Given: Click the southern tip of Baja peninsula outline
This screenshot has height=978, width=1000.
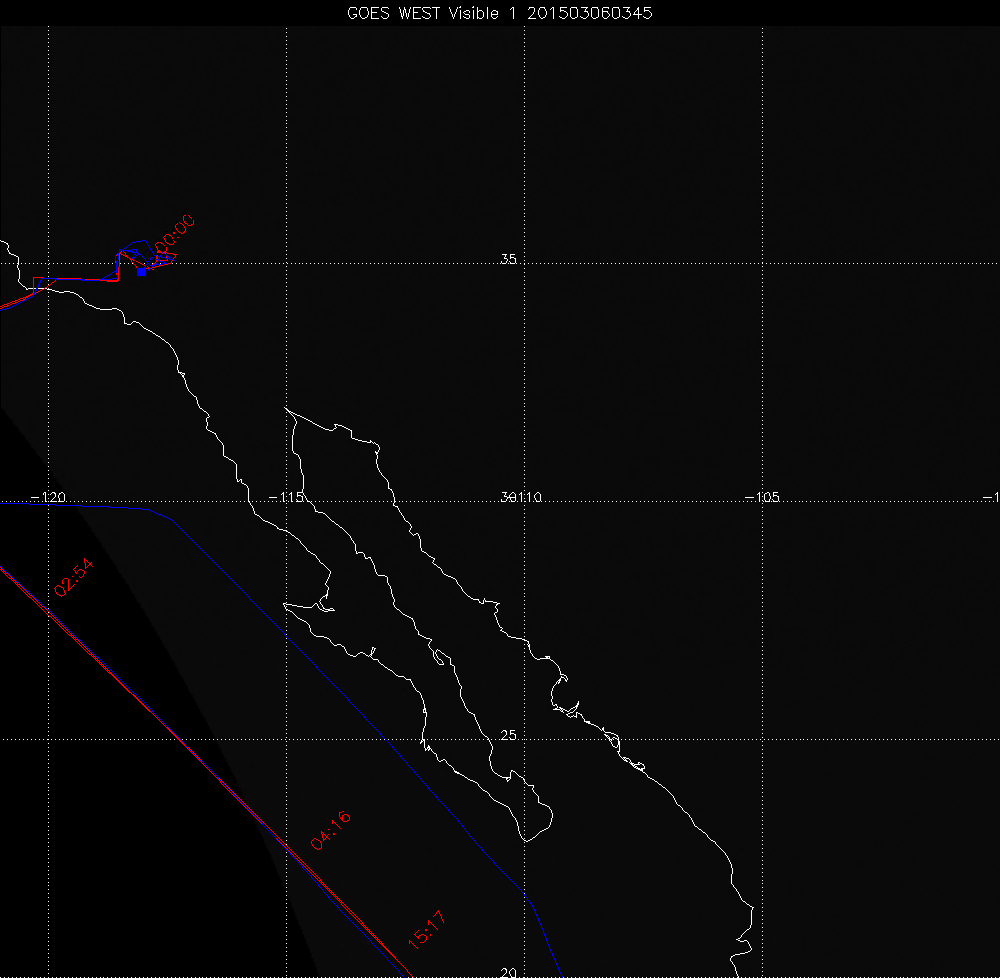Looking at the screenshot, I should (527, 838).
